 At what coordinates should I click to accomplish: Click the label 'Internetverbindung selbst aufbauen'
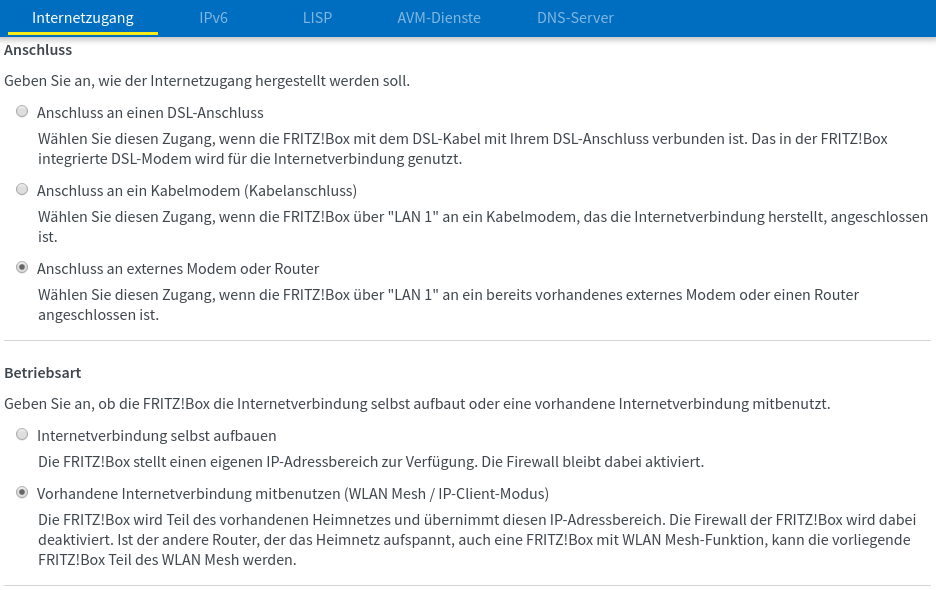156,436
